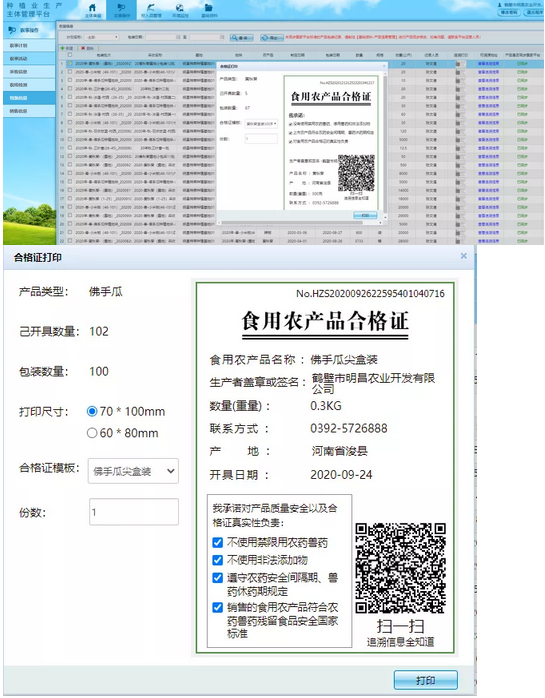545x698 pixels.
Task: Click the 已开具数量 value 102
Action: point(99,331)
